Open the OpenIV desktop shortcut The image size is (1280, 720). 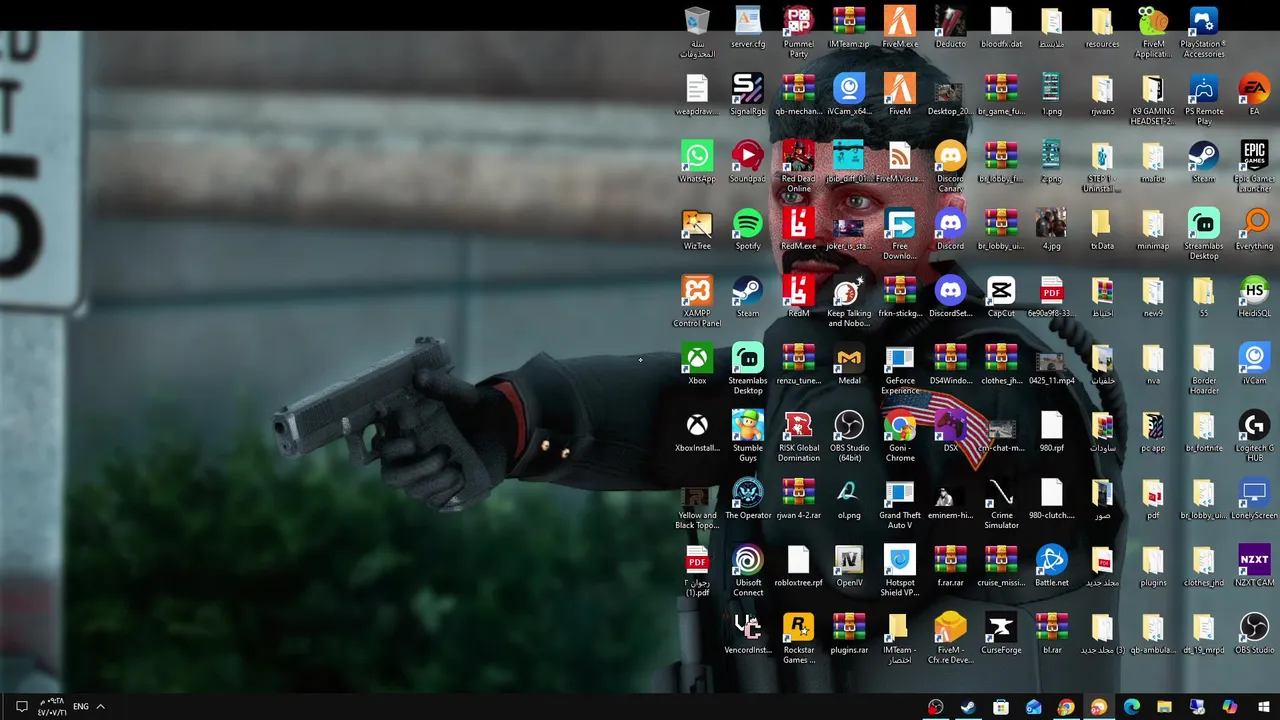click(849, 565)
